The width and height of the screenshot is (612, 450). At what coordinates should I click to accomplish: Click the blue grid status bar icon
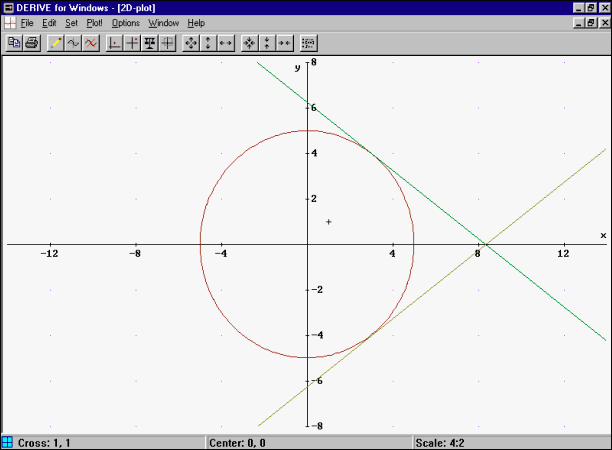tap(7, 443)
